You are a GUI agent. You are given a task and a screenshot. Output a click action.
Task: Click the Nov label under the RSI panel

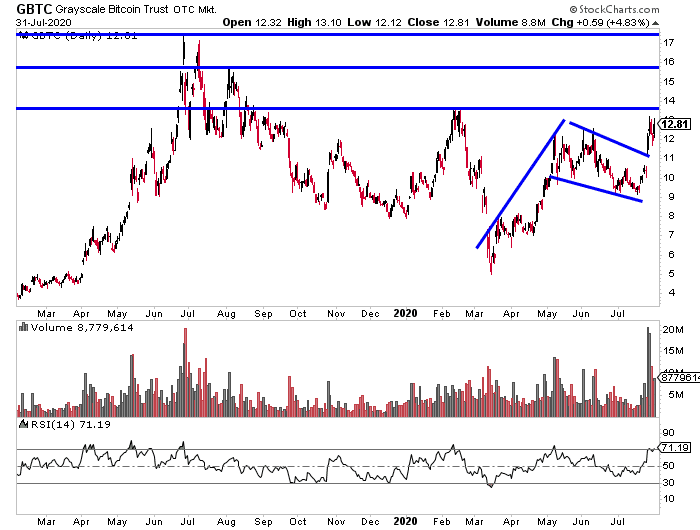tap(336, 522)
